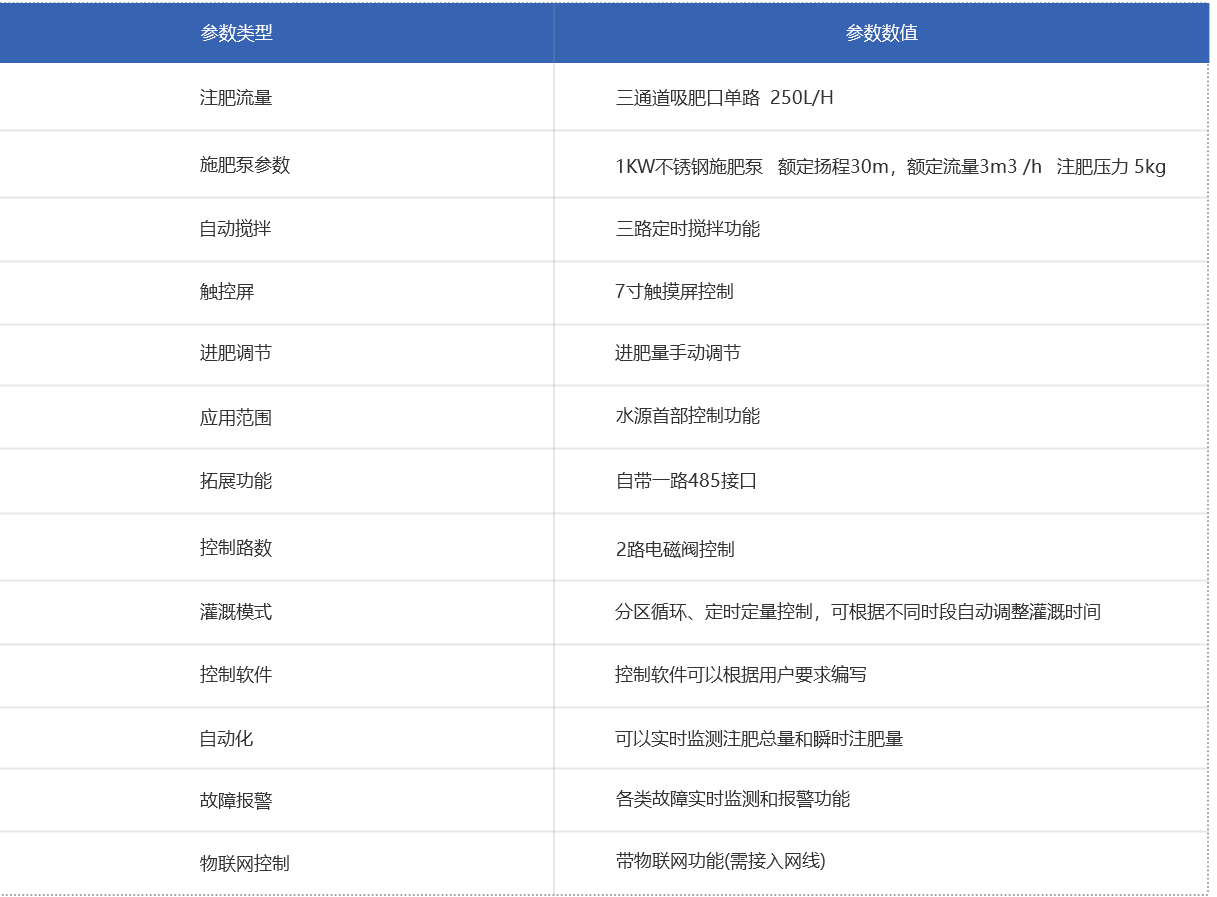Click the 参数数值 table header

coord(882,32)
